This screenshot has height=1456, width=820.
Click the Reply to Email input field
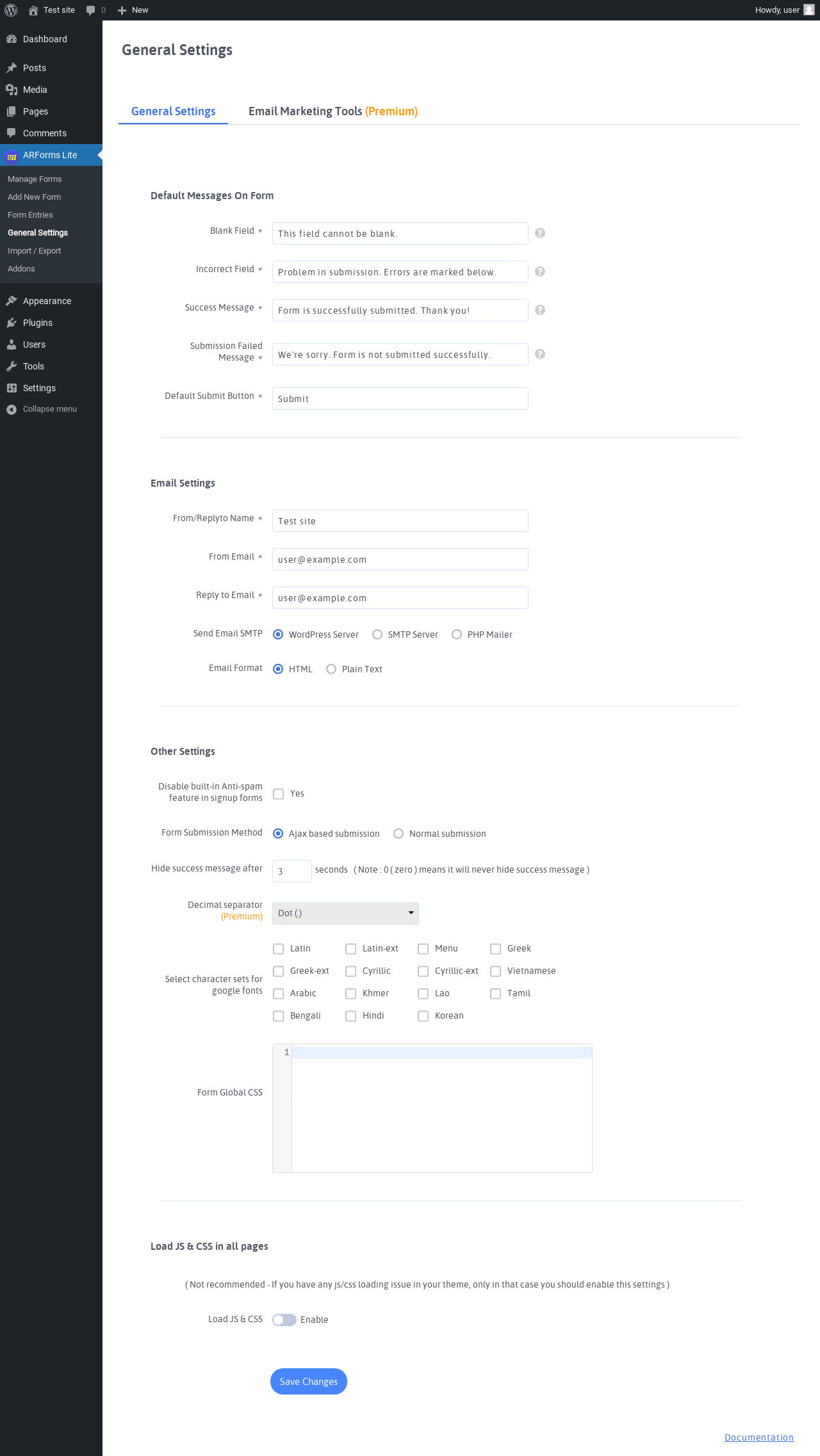pos(400,597)
